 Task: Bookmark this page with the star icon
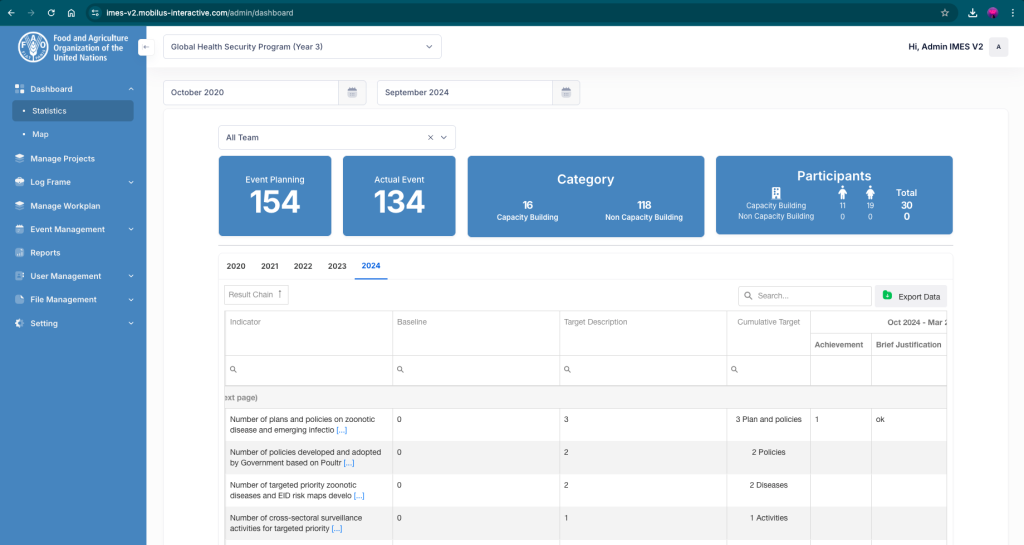[x=945, y=13]
